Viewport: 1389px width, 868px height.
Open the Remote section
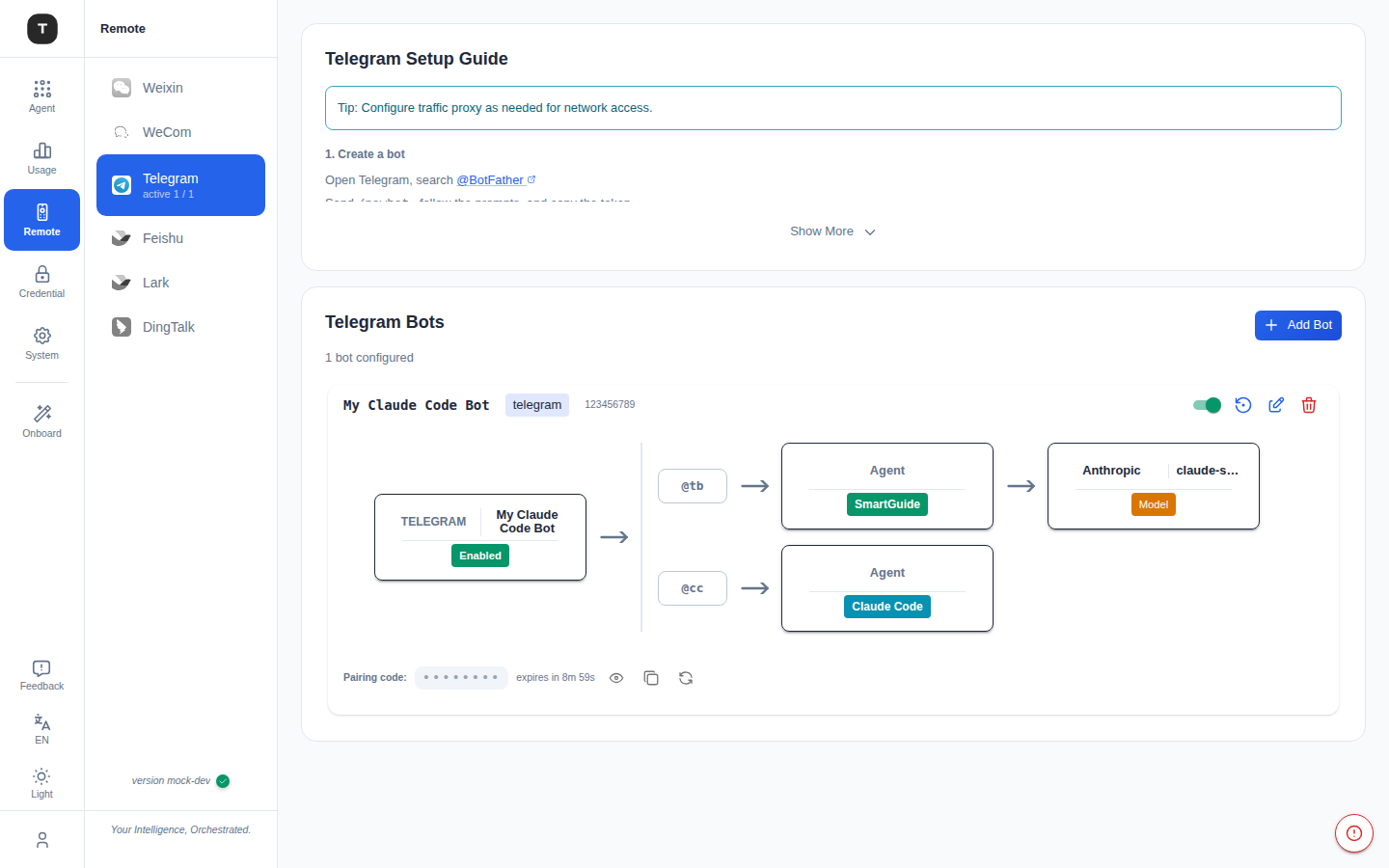42,220
